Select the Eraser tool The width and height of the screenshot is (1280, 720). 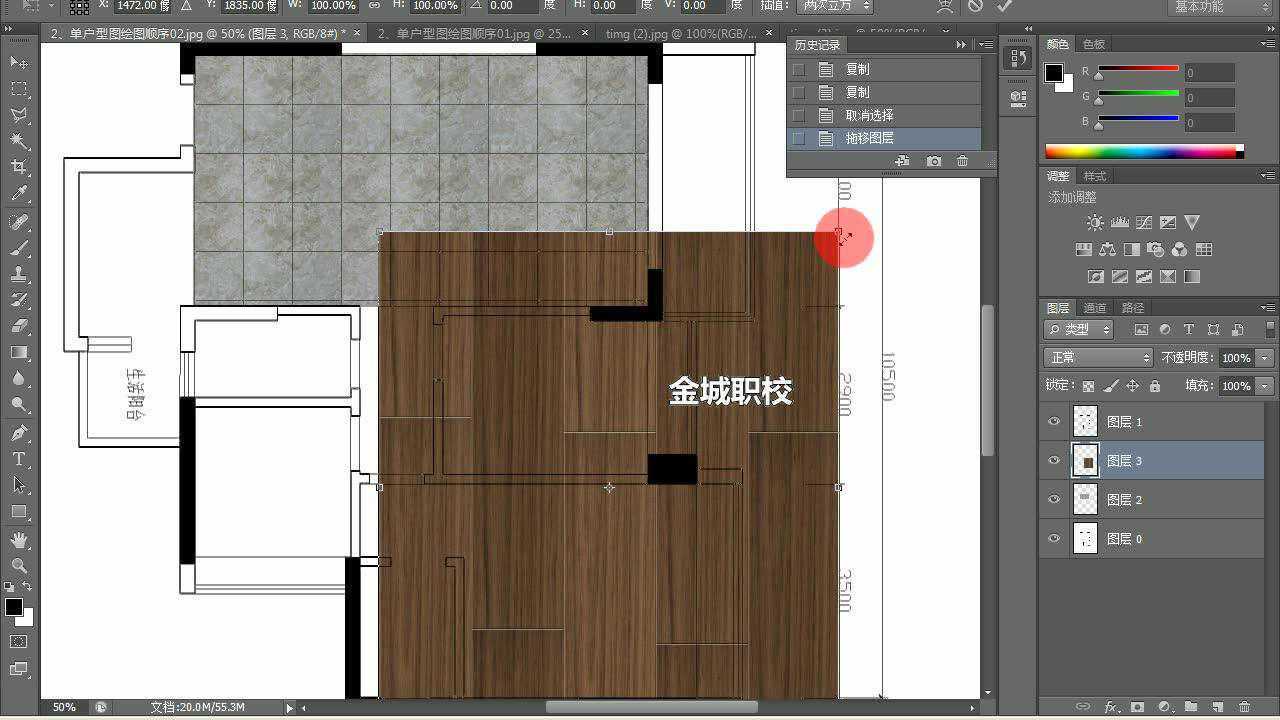[19, 325]
